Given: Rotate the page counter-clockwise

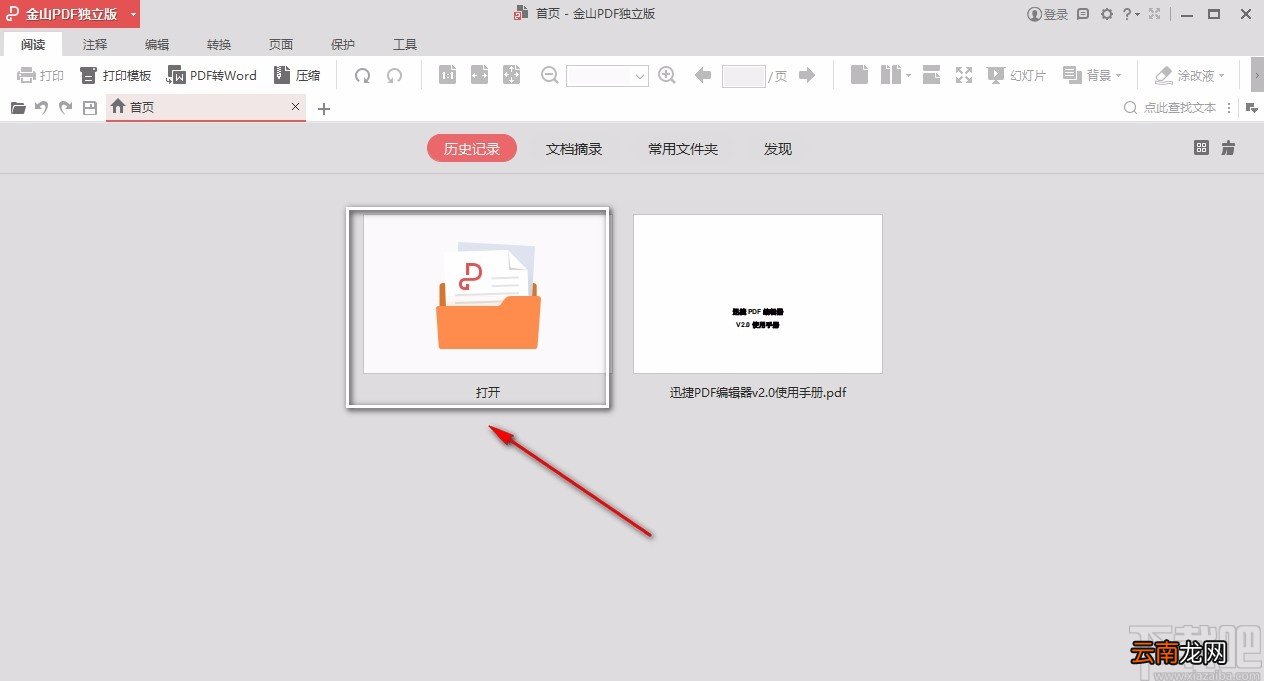Looking at the screenshot, I should 395,75.
